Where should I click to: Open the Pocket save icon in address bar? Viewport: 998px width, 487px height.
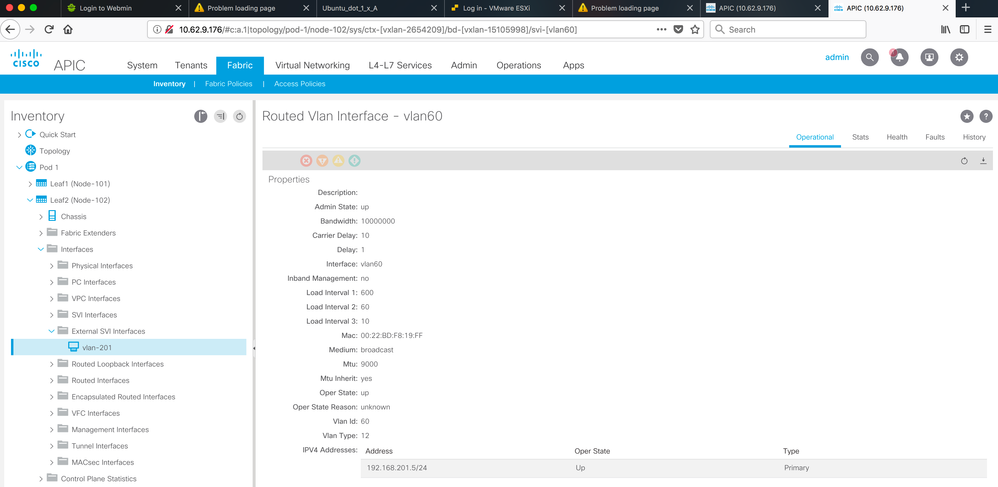pos(678,29)
